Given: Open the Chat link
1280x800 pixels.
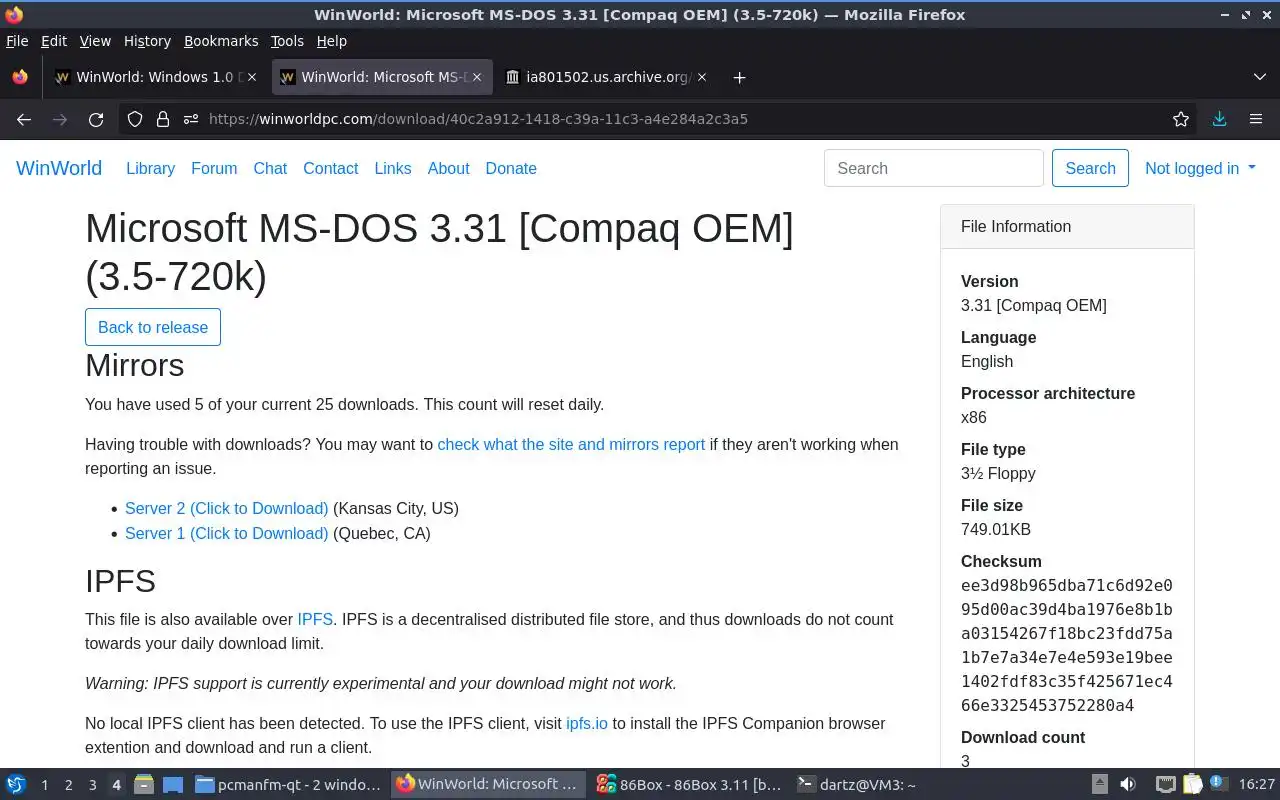Looking at the screenshot, I should (x=270, y=168).
